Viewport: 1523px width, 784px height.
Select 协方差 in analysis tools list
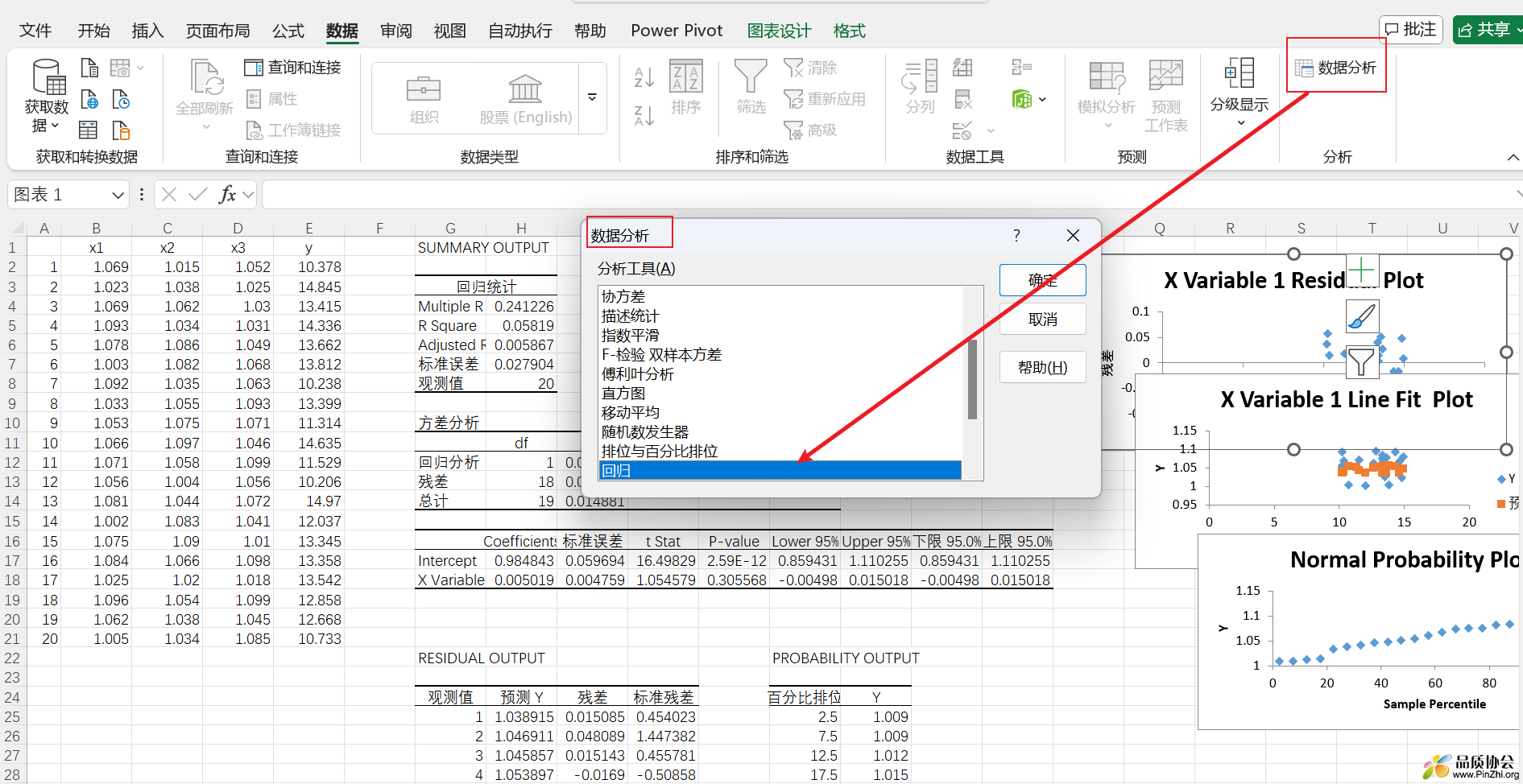click(x=780, y=296)
